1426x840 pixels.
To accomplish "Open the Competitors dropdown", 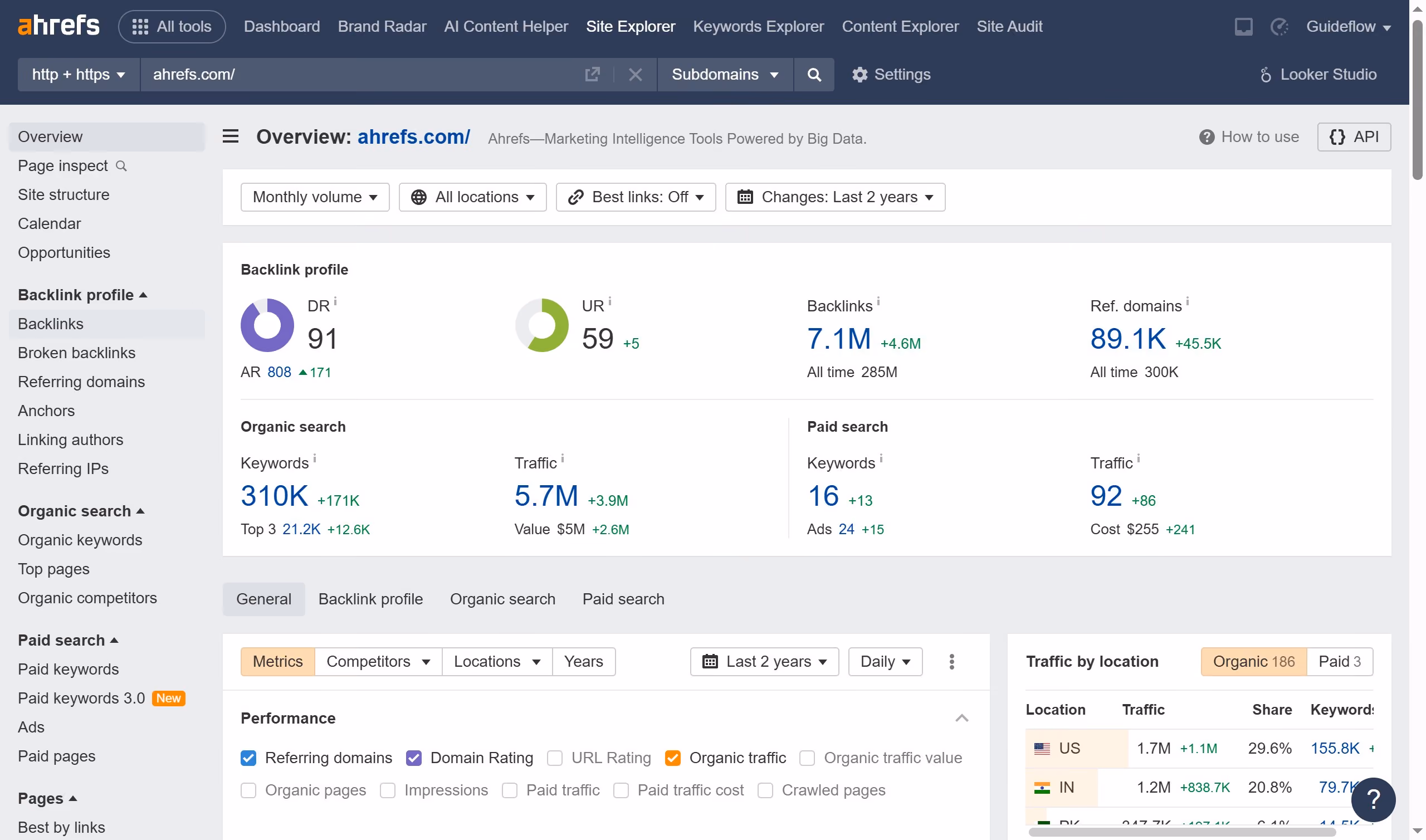I will pyautogui.click(x=378, y=662).
